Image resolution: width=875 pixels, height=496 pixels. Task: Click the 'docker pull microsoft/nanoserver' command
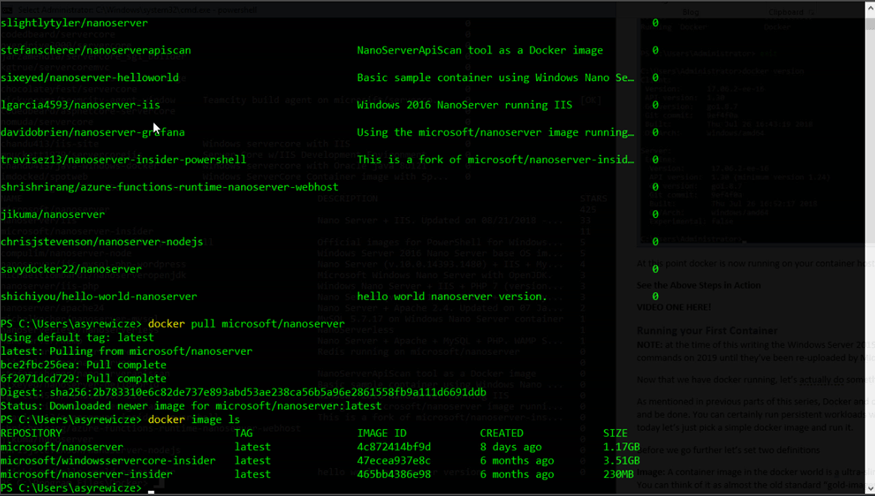(246, 324)
